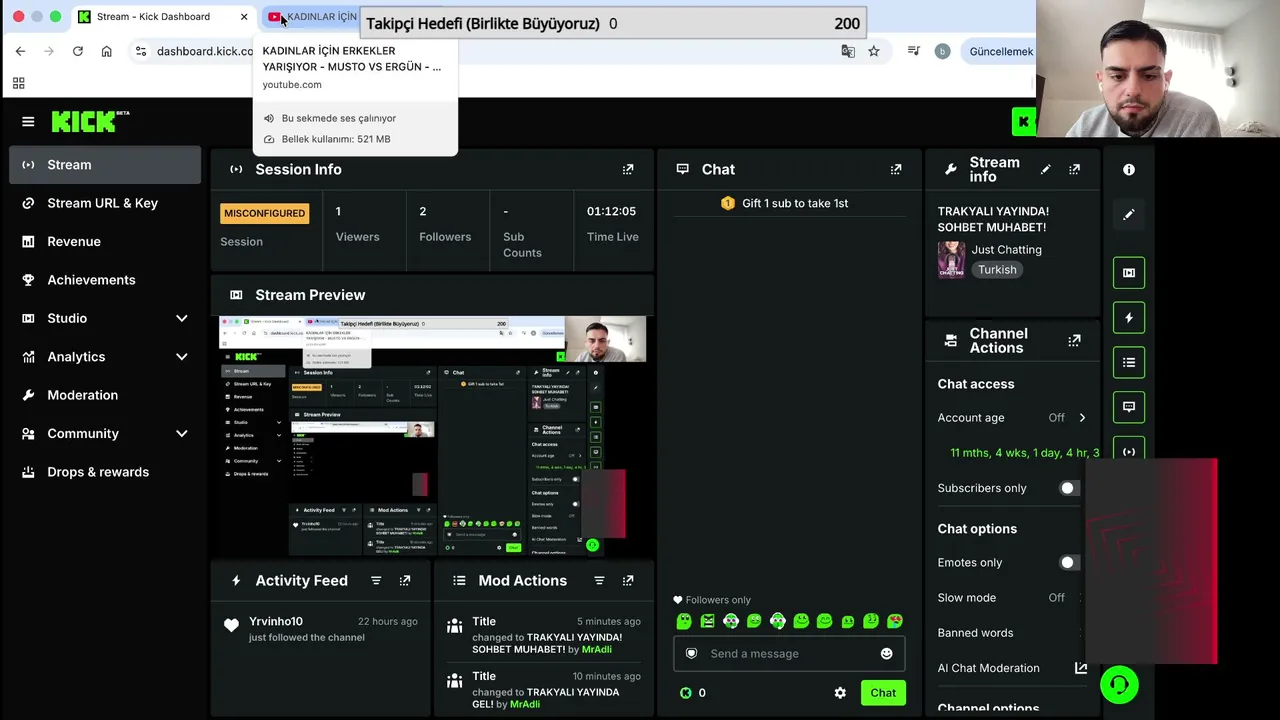
Task: Open filter options in Activity Feed
Action: coord(376,581)
